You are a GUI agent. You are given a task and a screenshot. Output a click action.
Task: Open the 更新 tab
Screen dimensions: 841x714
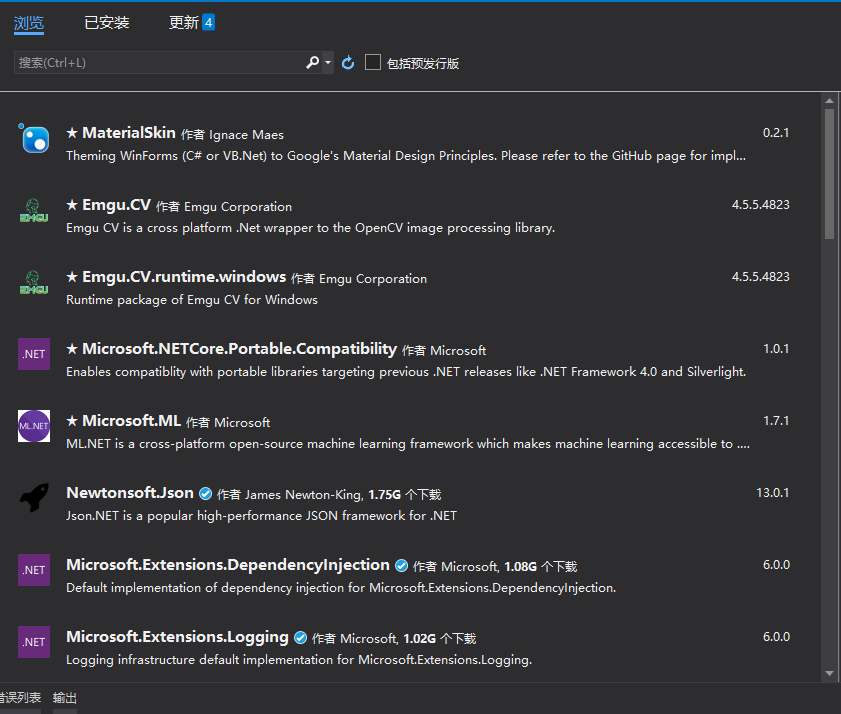tap(183, 23)
